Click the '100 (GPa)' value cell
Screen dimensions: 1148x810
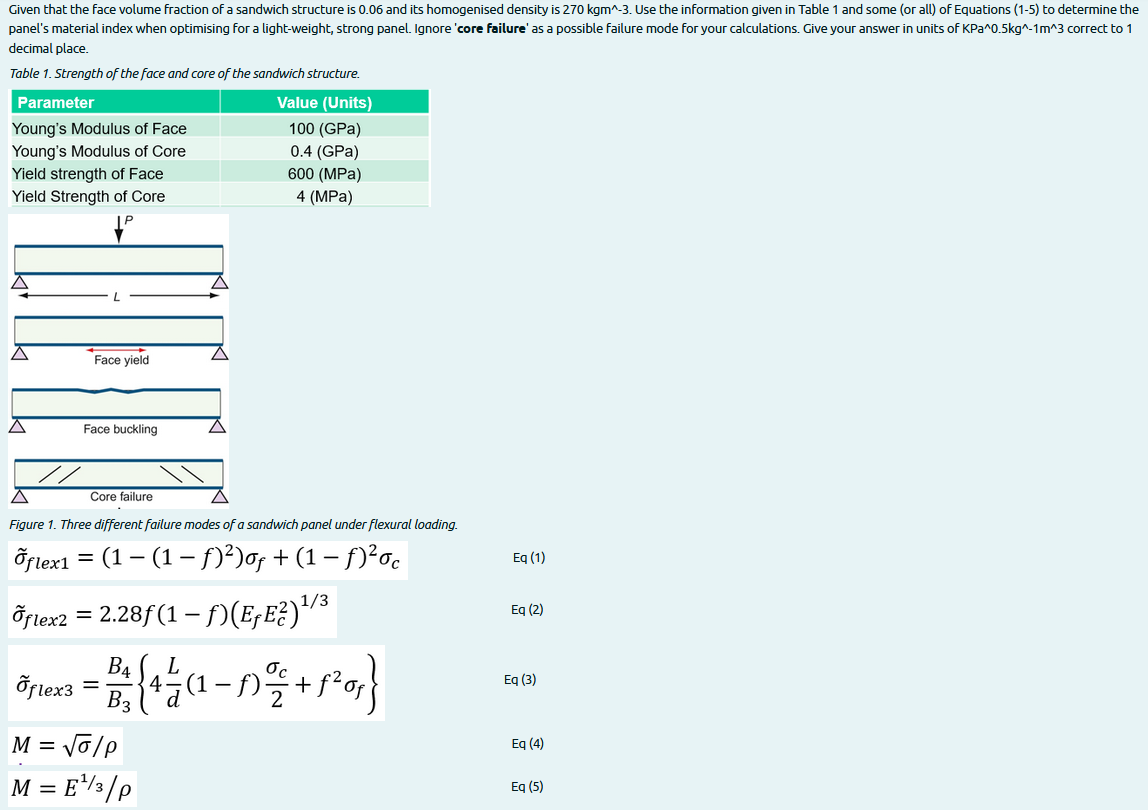pyautogui.click(x=324, y=128)
